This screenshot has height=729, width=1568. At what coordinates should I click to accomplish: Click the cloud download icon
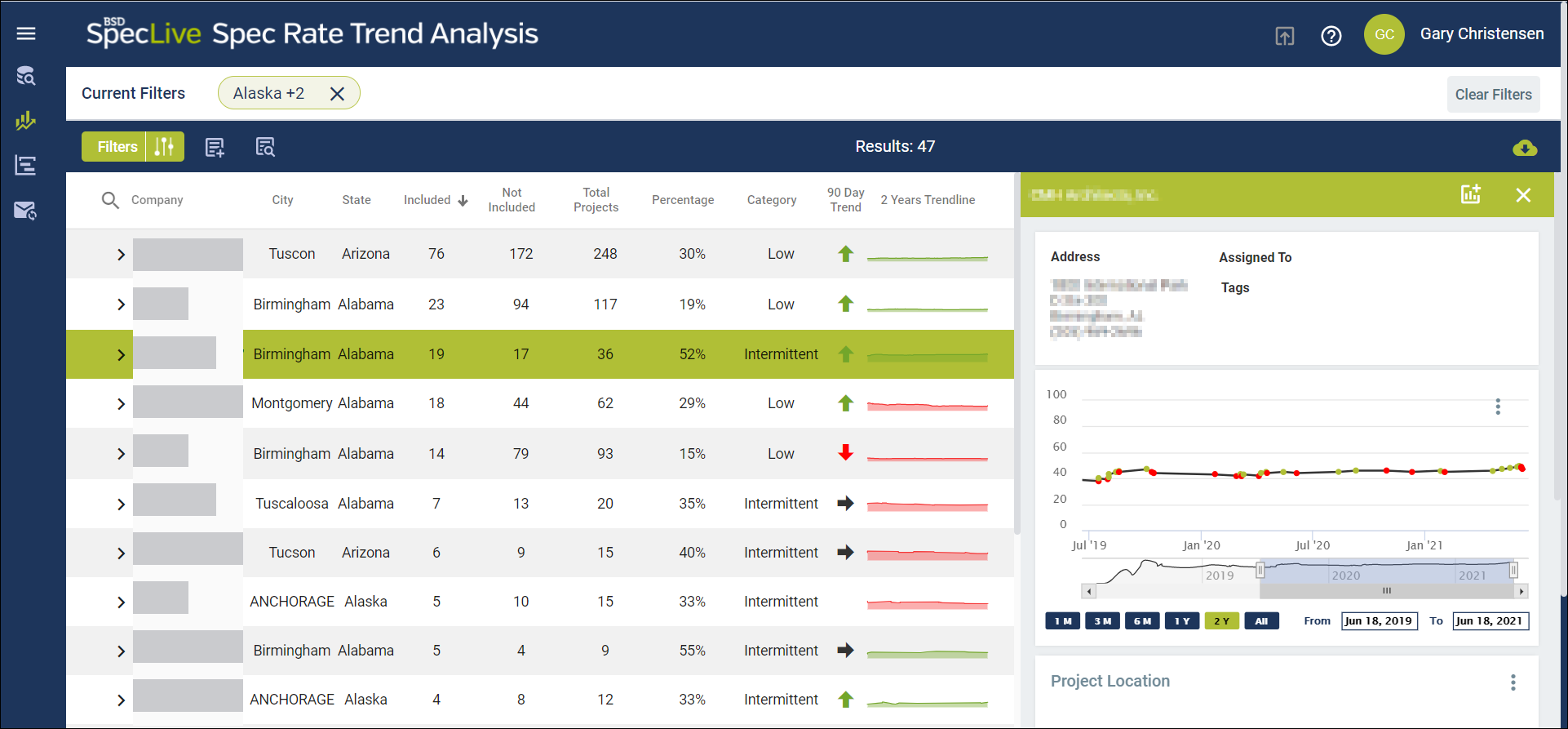tap(1525, 148)
